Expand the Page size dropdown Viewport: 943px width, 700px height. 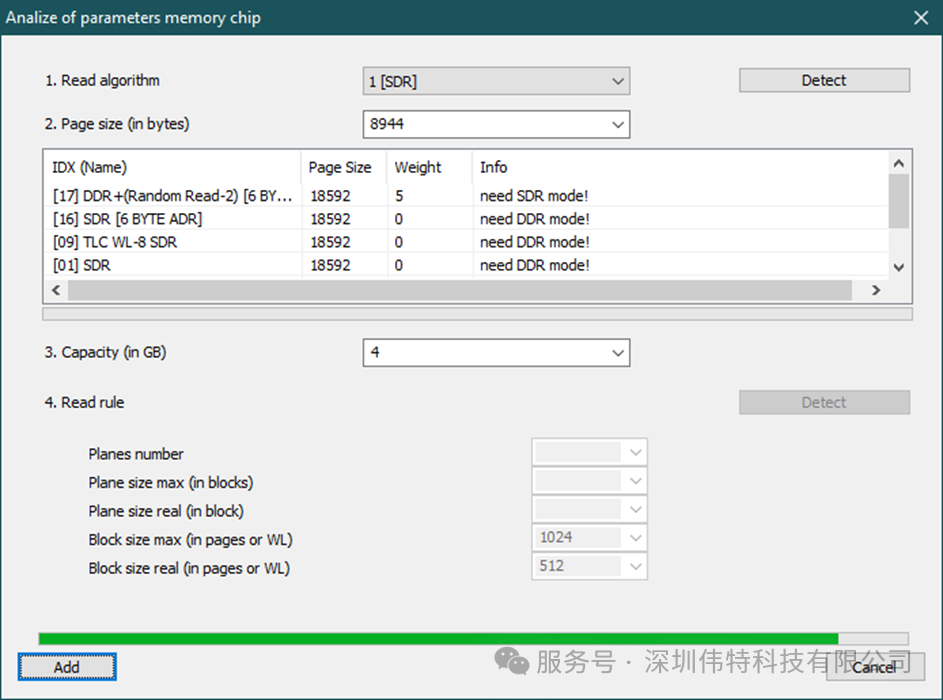(x=496, y=124)
